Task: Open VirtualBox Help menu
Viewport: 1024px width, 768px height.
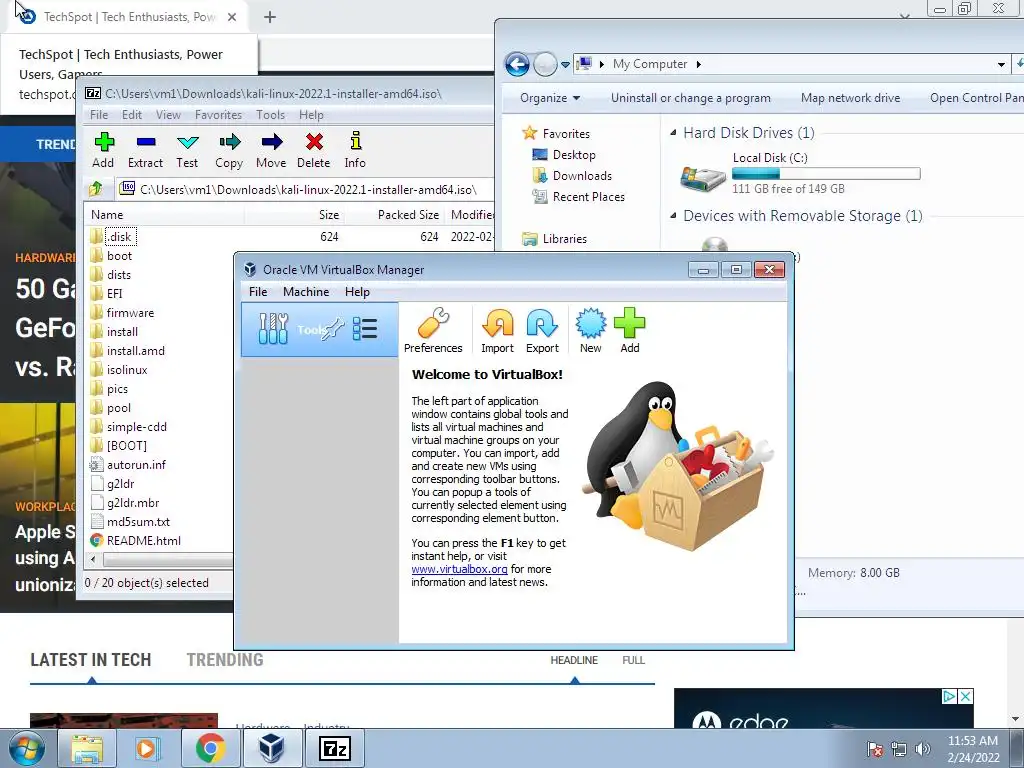Action: coord(357,292)
